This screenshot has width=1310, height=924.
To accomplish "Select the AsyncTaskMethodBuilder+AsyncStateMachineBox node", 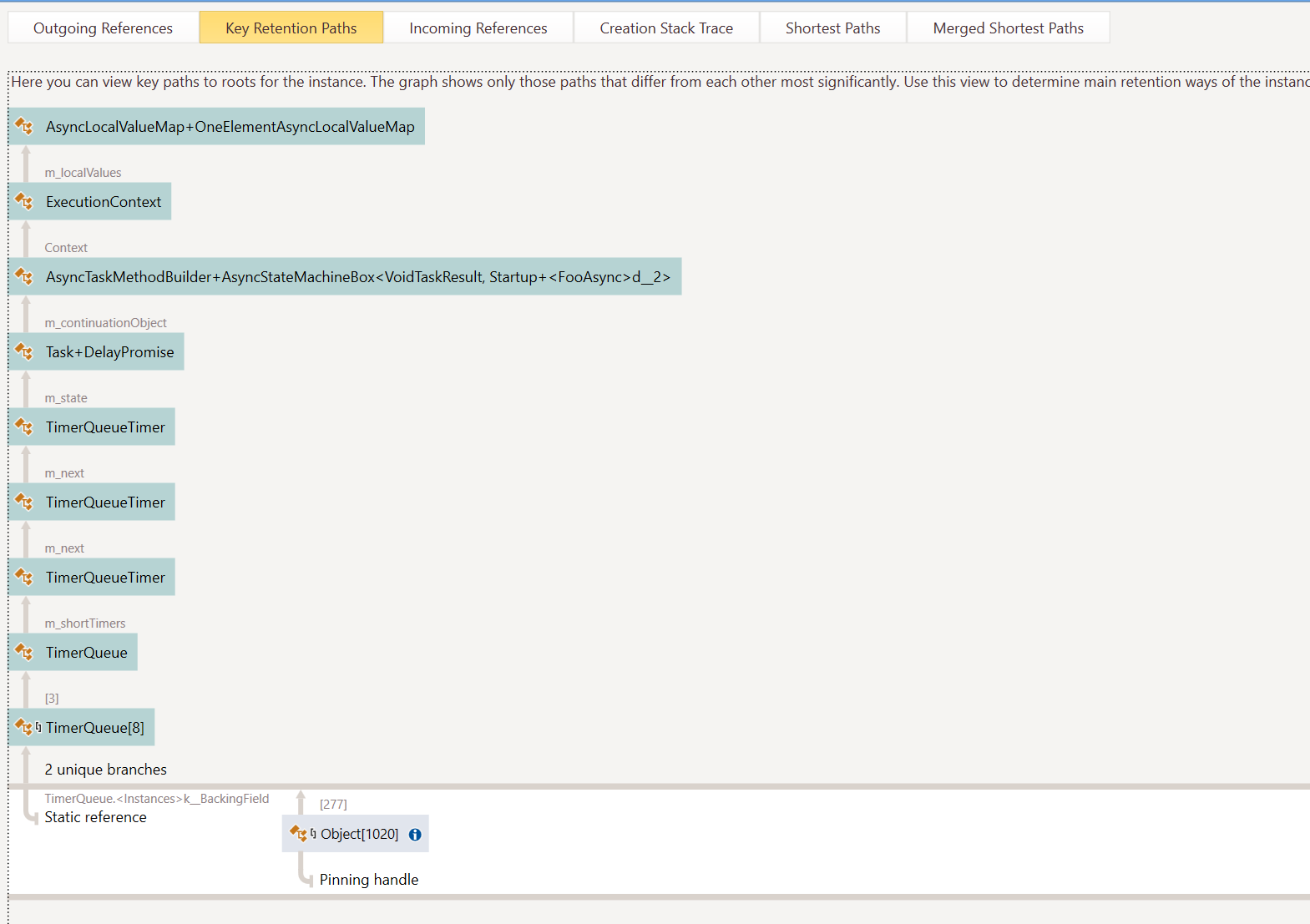I will tap(345, 277).
